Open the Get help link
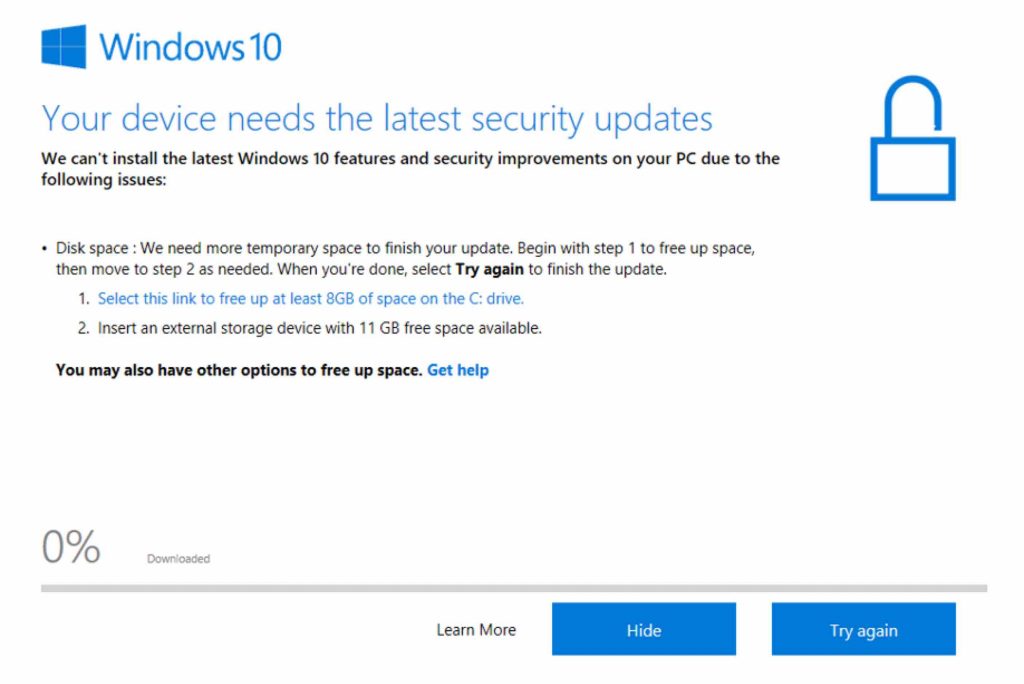This screenshot has width=1024, height=684. click(458, 370)
